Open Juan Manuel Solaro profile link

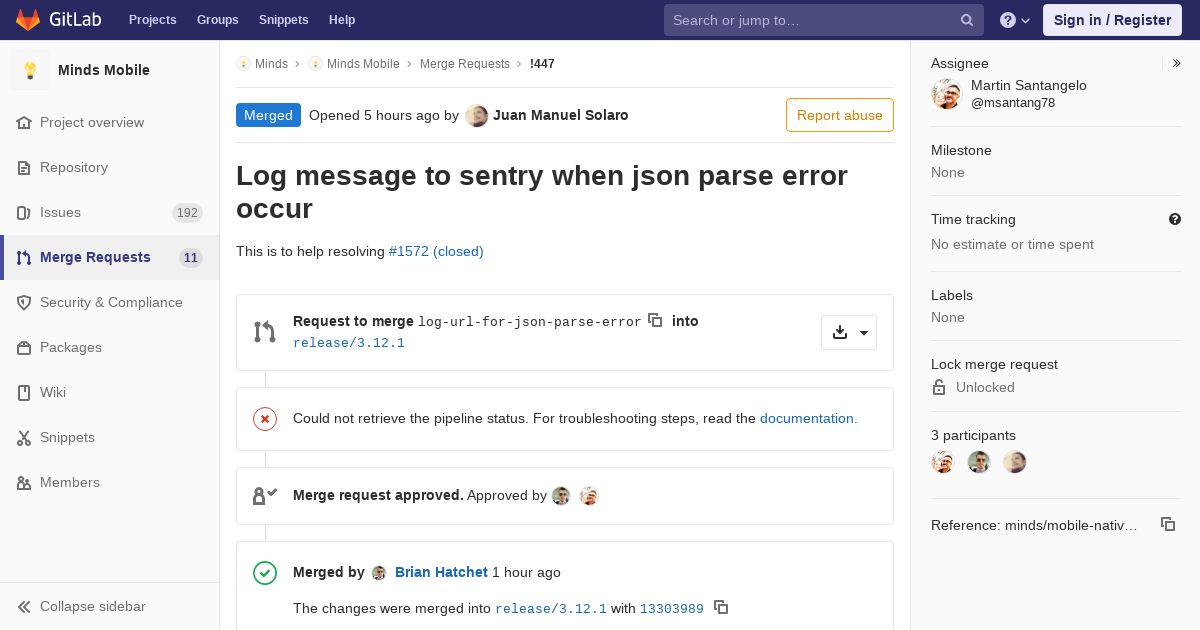point(561,115)
